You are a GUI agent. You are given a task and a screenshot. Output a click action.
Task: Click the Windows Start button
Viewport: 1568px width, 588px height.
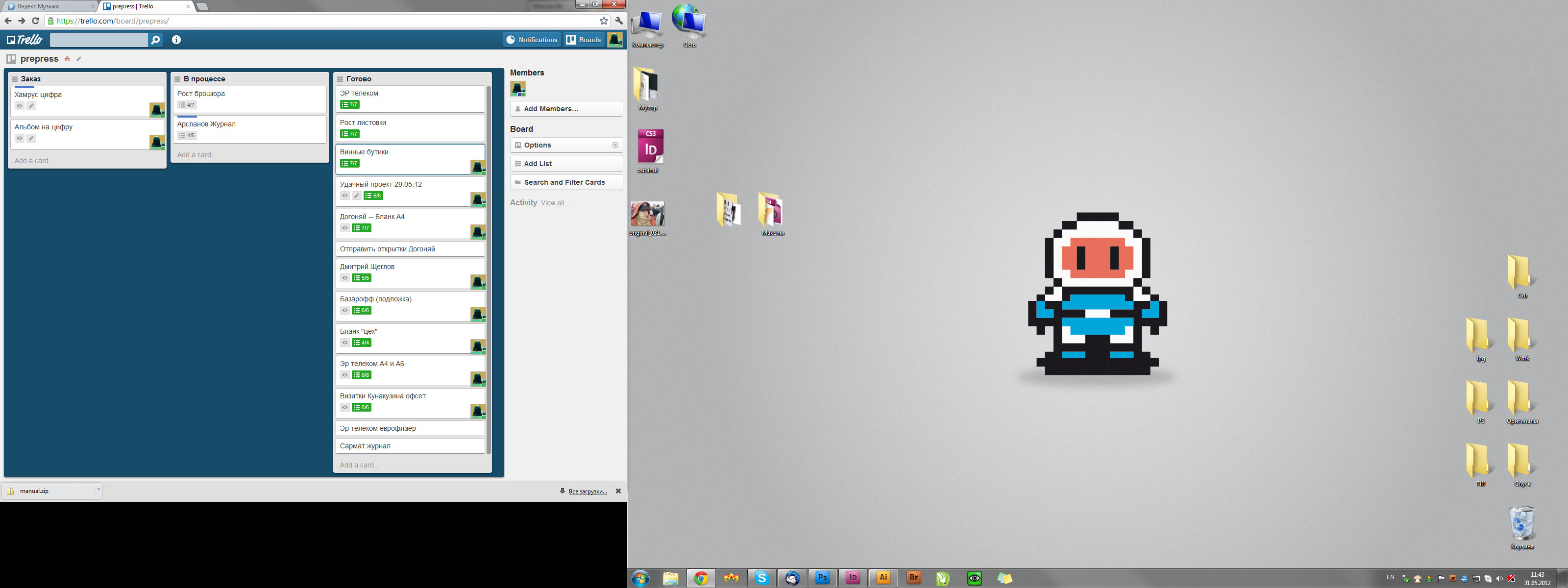click(x=640, y=578)
